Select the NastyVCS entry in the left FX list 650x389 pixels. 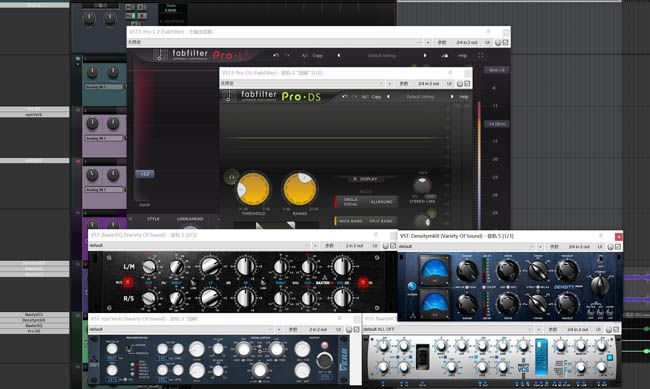click(x=34, y=315)
